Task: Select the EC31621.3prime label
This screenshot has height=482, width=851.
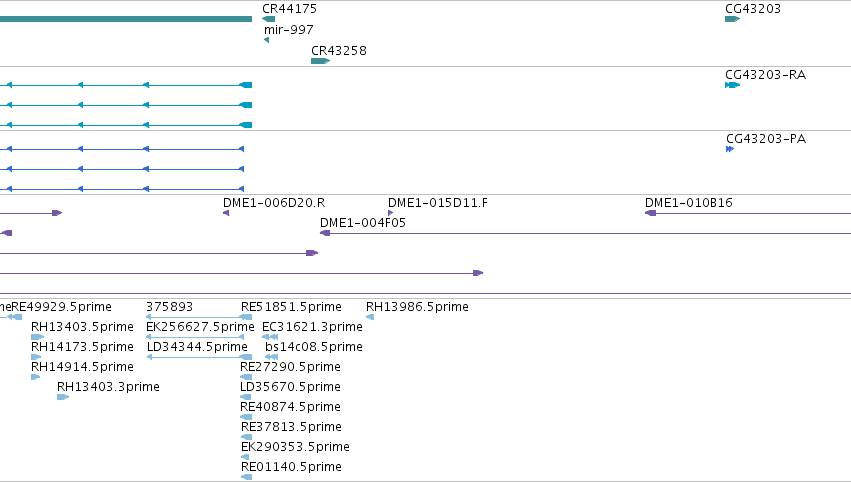Action: pyautogui.click(x=312, y=327)
